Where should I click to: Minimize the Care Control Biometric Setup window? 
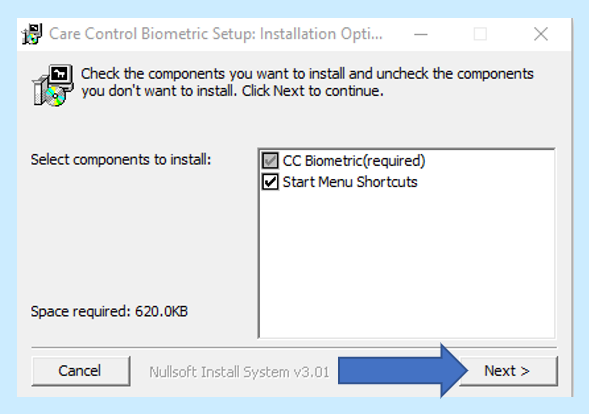pyautogui.click(x=421, y=35)
